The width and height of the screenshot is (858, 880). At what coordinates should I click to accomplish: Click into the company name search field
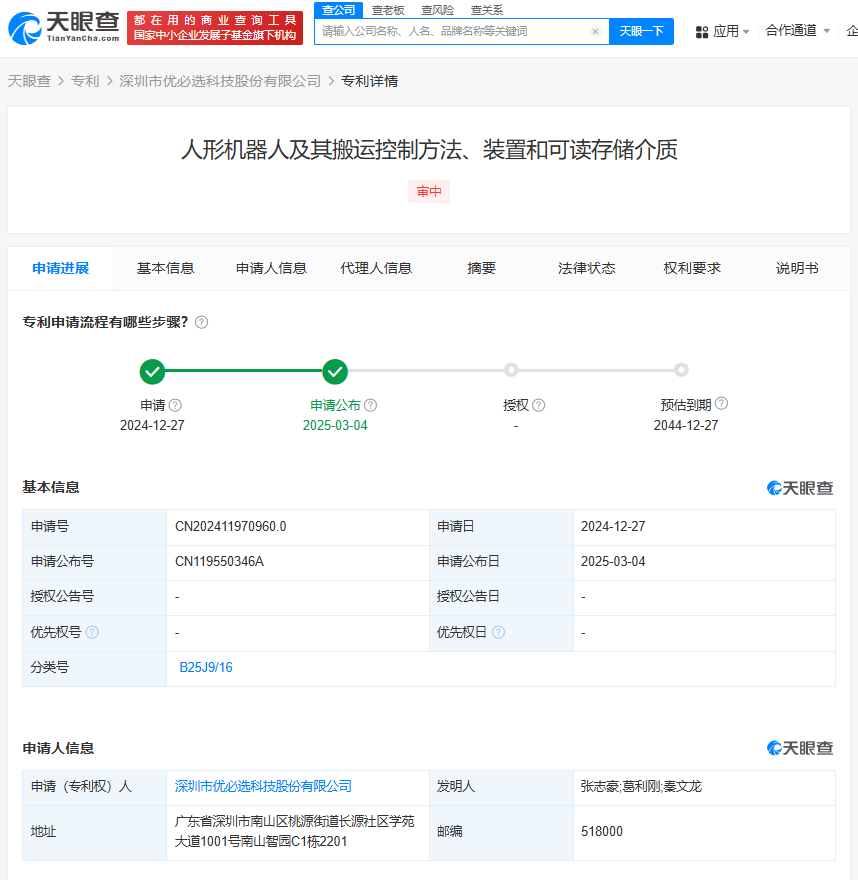tap(455, 32)
